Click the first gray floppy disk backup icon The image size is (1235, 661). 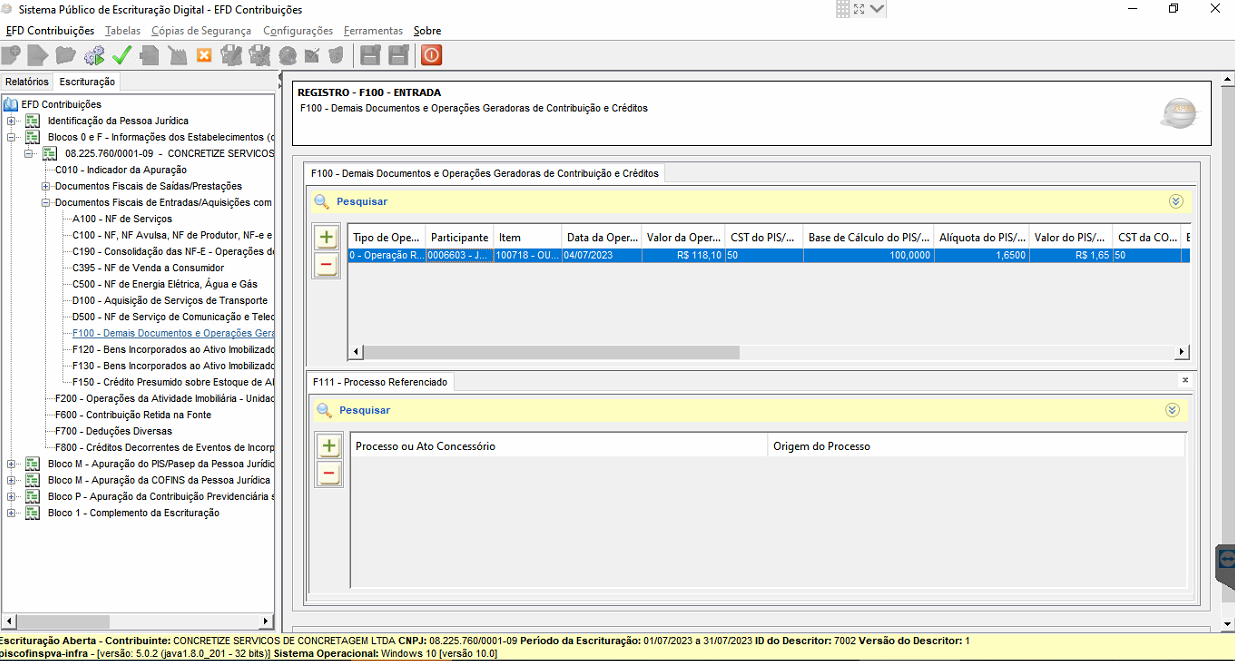click(x=370, y=55)
